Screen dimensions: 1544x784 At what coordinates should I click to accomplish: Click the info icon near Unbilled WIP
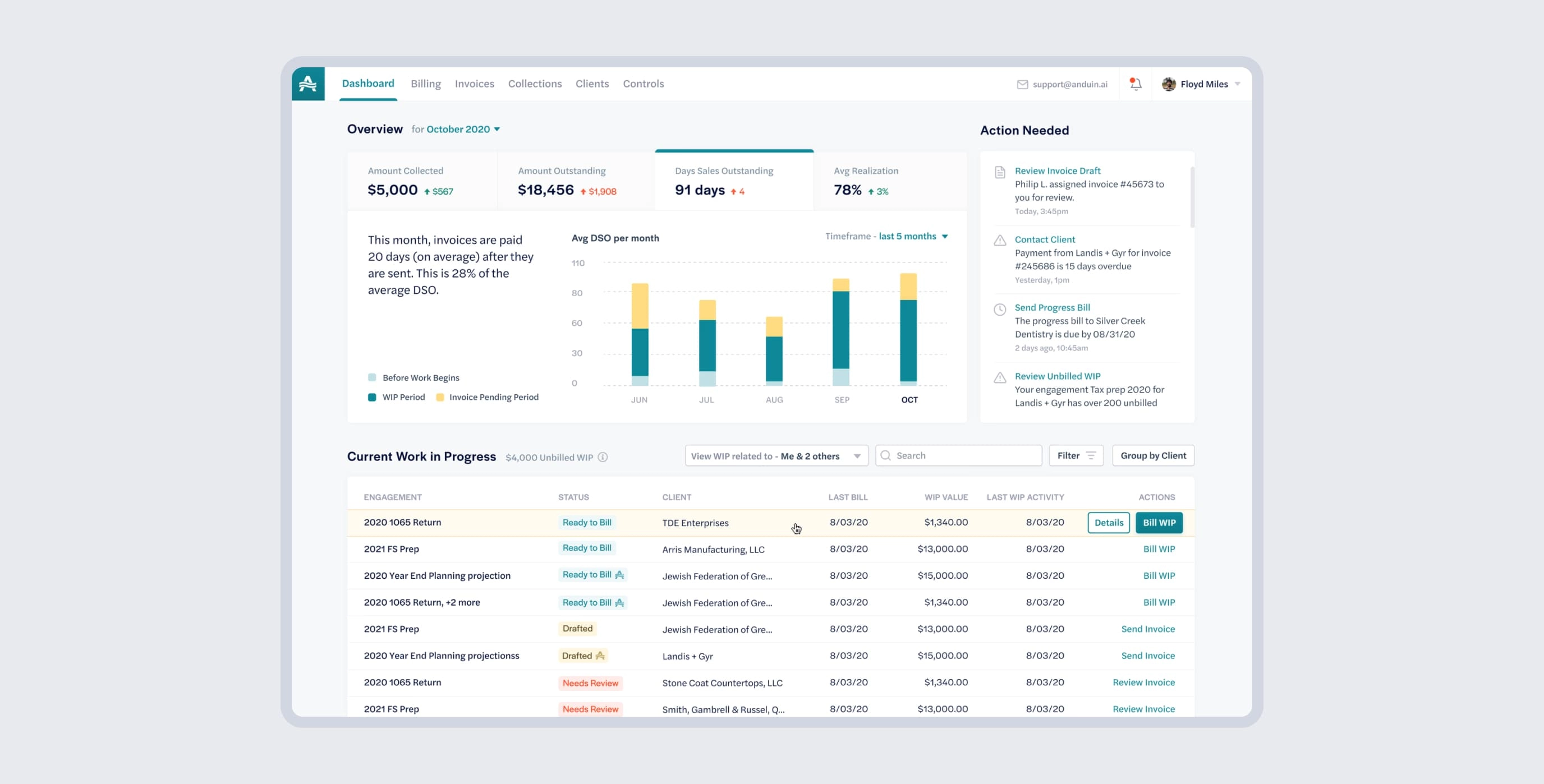click(x=603, y=456)
